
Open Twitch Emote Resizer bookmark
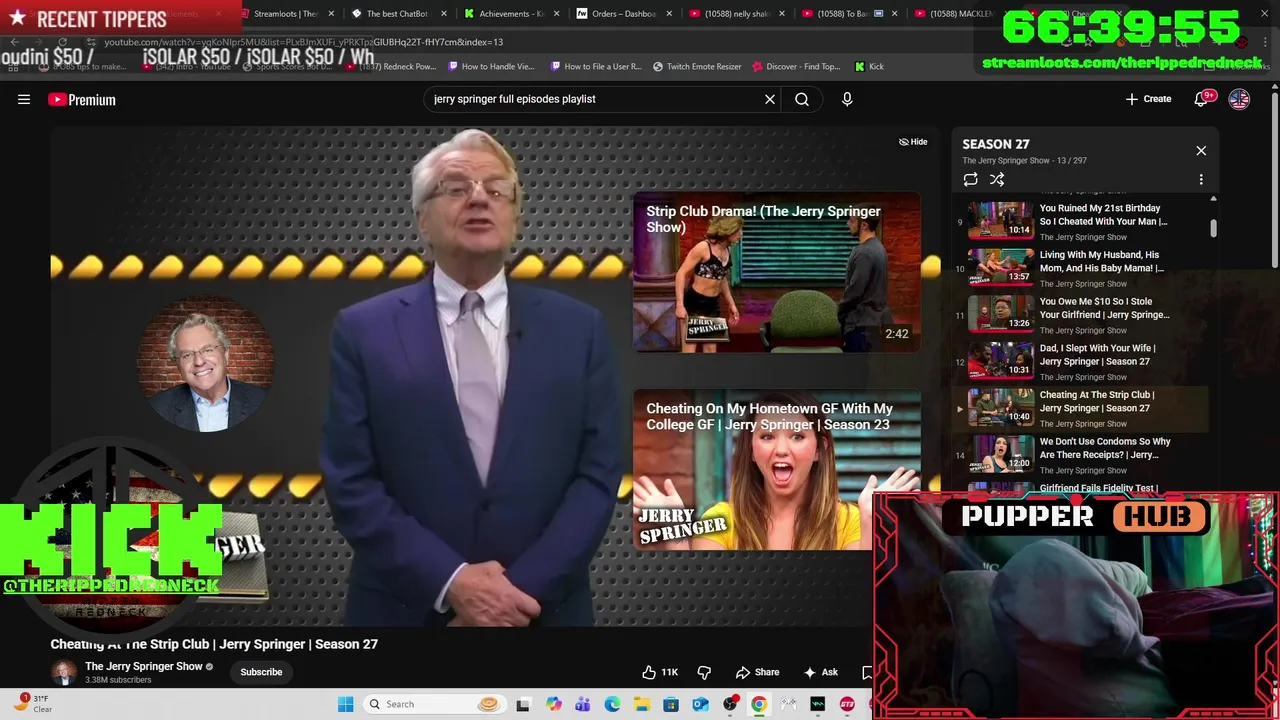point(697,66)
